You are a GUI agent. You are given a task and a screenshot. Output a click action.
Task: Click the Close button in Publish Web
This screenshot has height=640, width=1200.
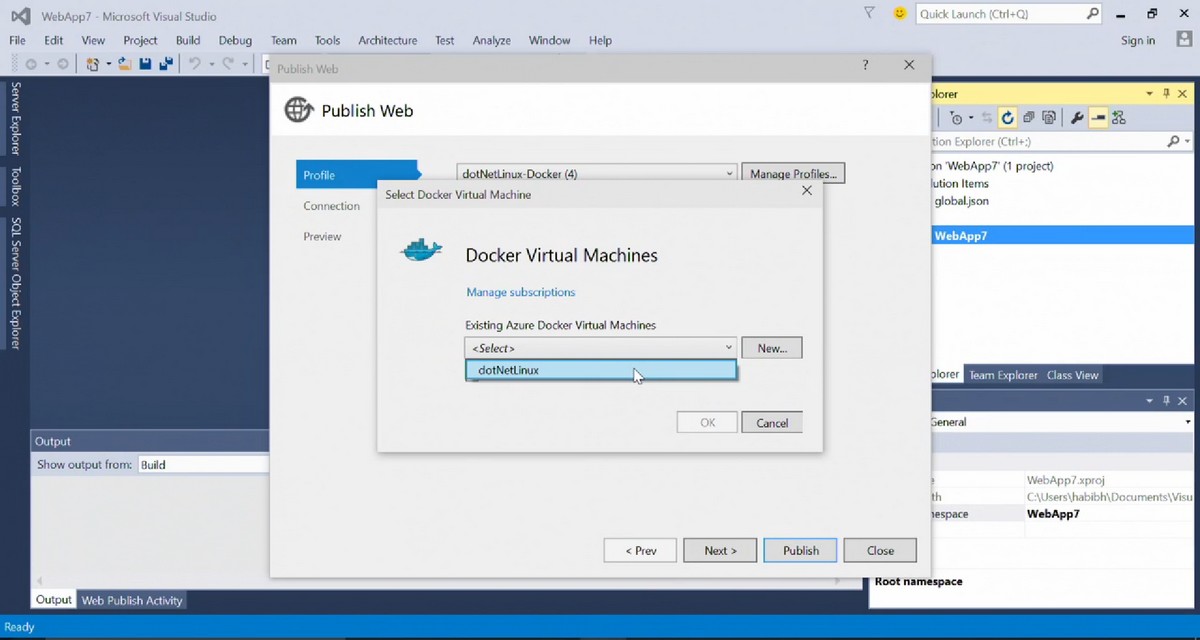[880, 550]
